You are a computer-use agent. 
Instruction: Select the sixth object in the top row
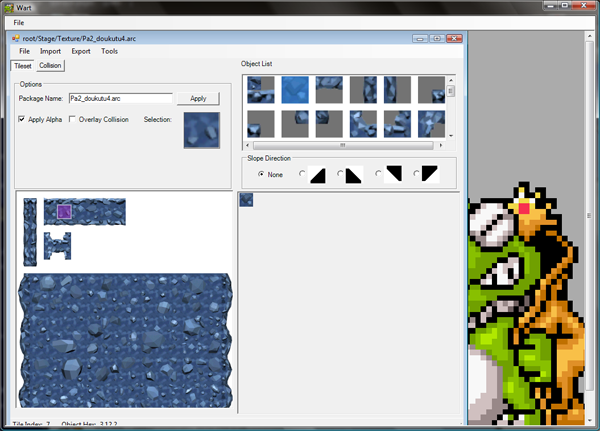(431, 90)
